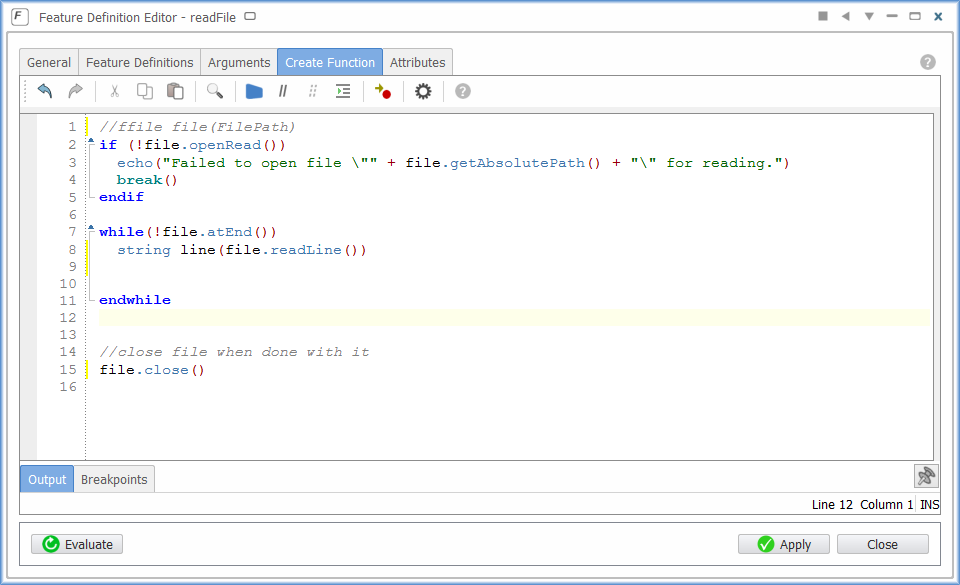Screen dimensions: 960x585
Task: Close the window using the title bar X
Action: click(x=938, y=17)
